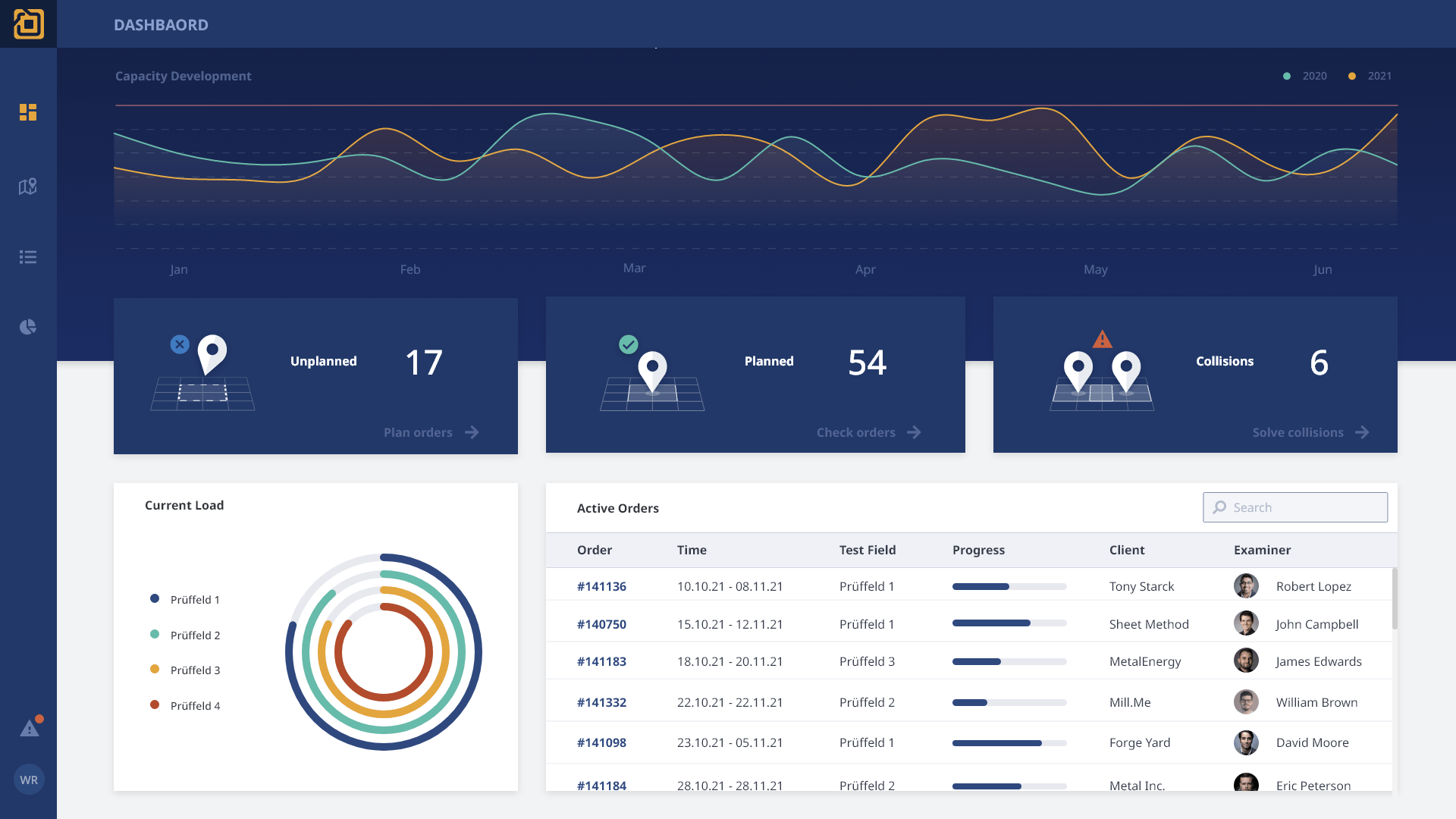Sort table by the Time column header
The height and width of the screenshot is (819, 1456).
(x=692, y=550)
